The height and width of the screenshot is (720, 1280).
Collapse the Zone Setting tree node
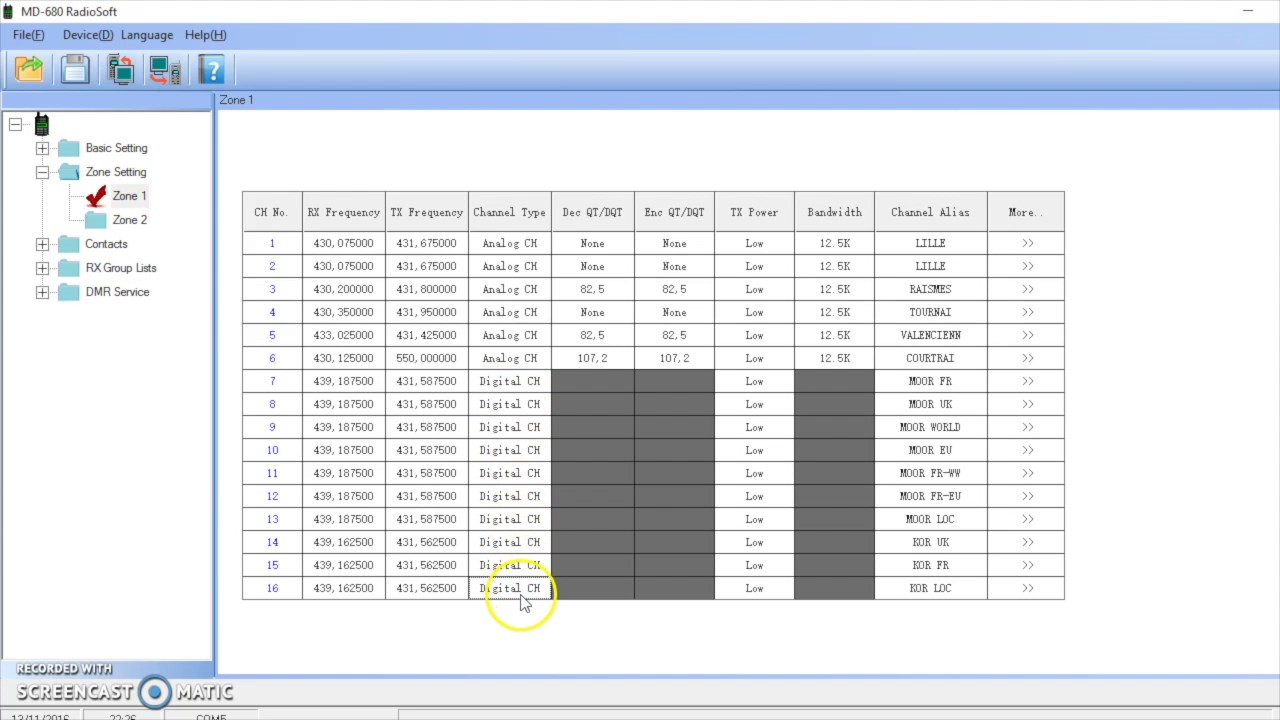[x=42, y=172]
